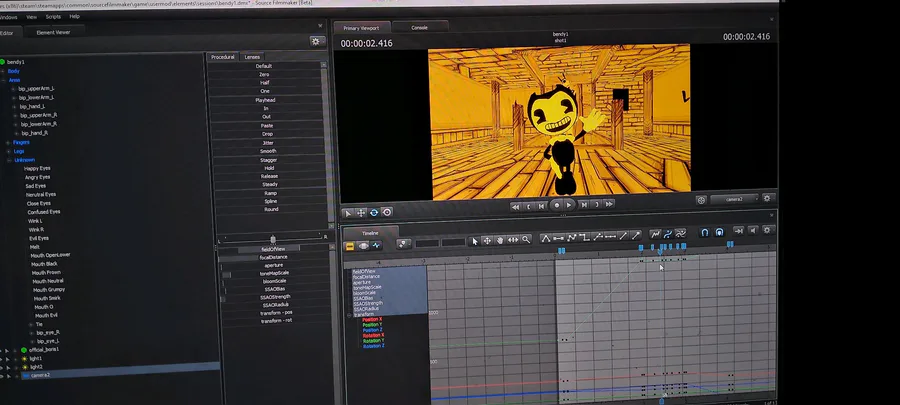Play the shot in the viewport
This screenshot has width=900, height=405.
pos(569,205)
